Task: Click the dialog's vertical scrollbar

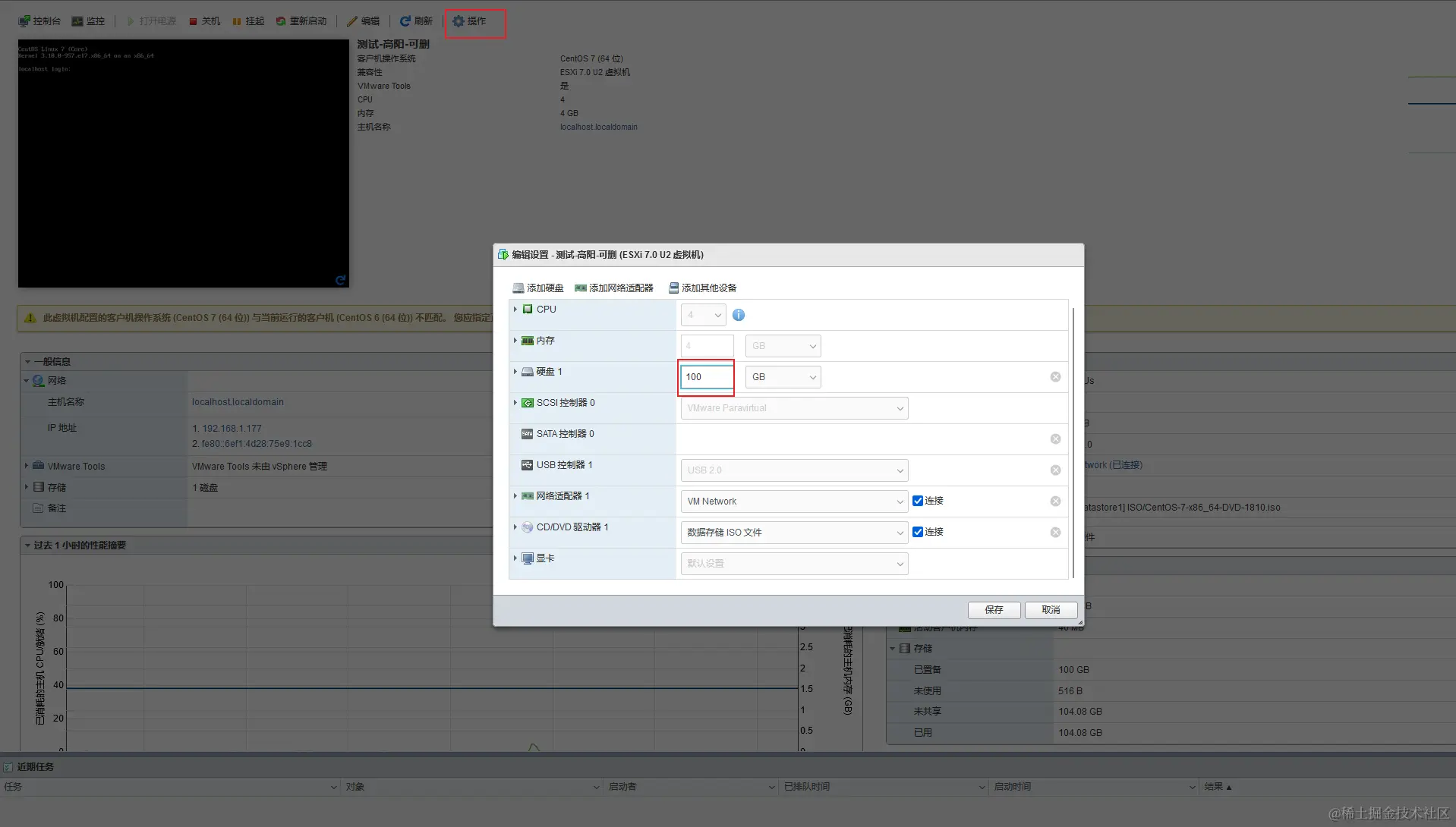Action: click(x=1073, y=442)
